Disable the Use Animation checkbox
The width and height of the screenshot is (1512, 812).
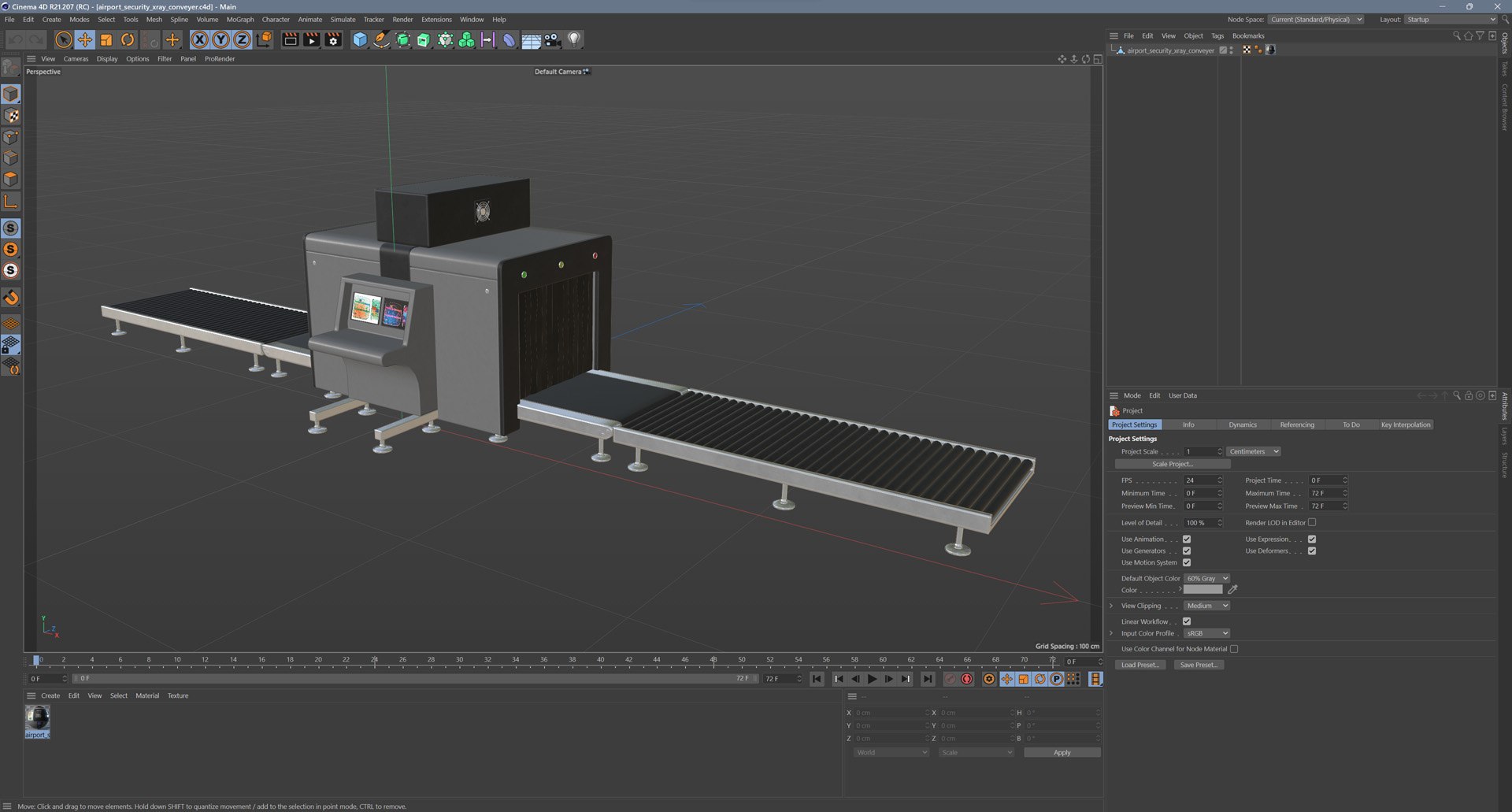(1187, 539)
